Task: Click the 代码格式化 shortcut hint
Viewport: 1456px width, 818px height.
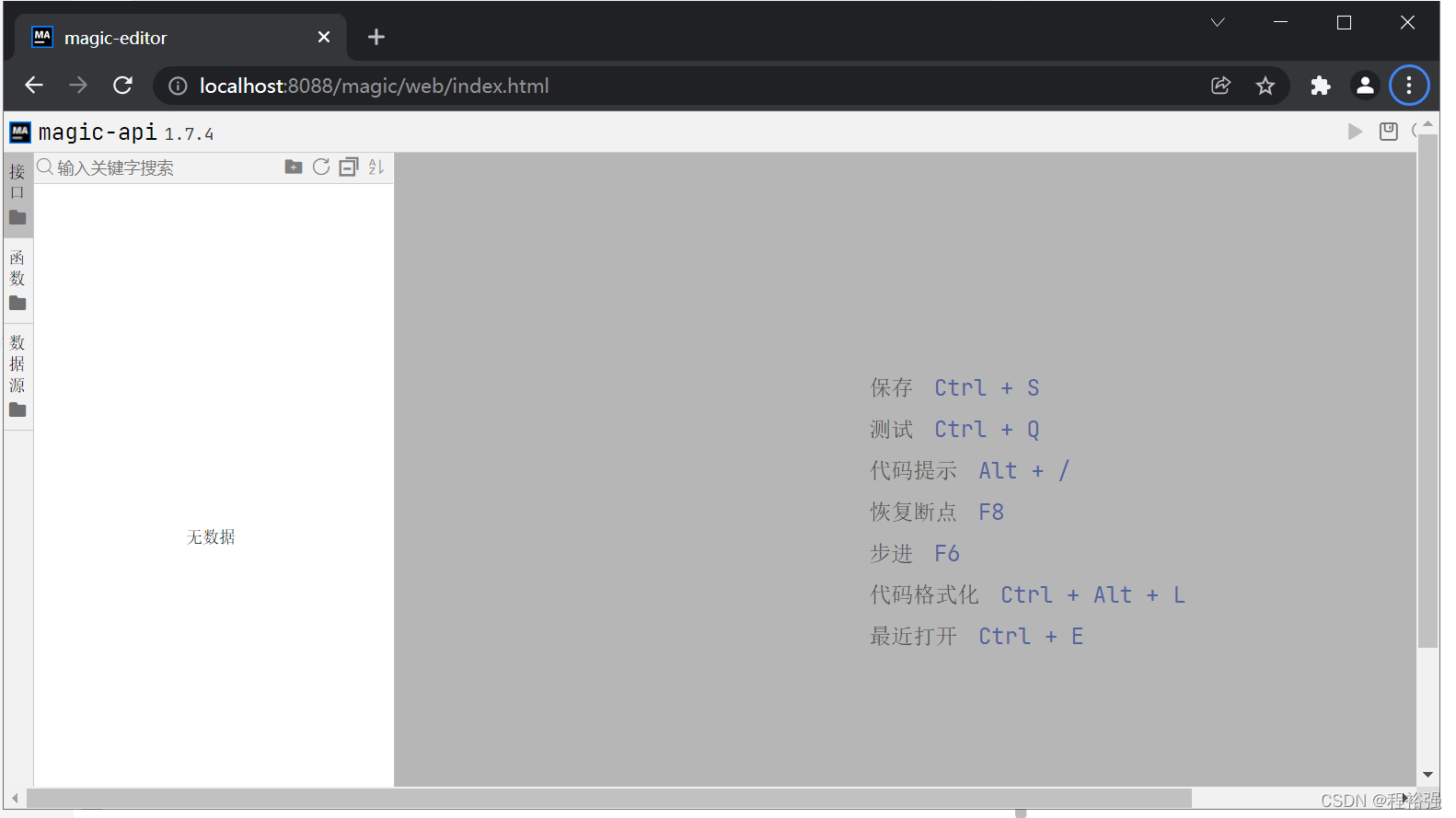Action: pos(1027,595)
